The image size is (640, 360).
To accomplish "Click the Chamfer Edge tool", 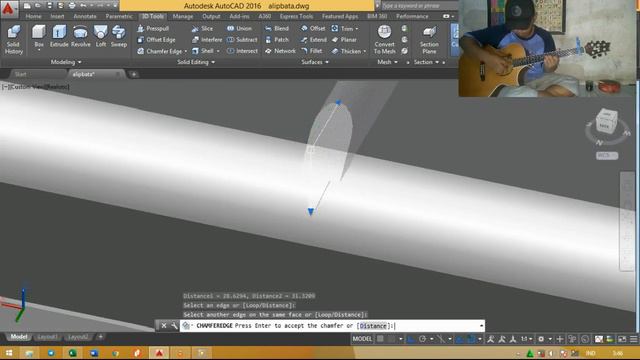I will click(x=160, y=51).
